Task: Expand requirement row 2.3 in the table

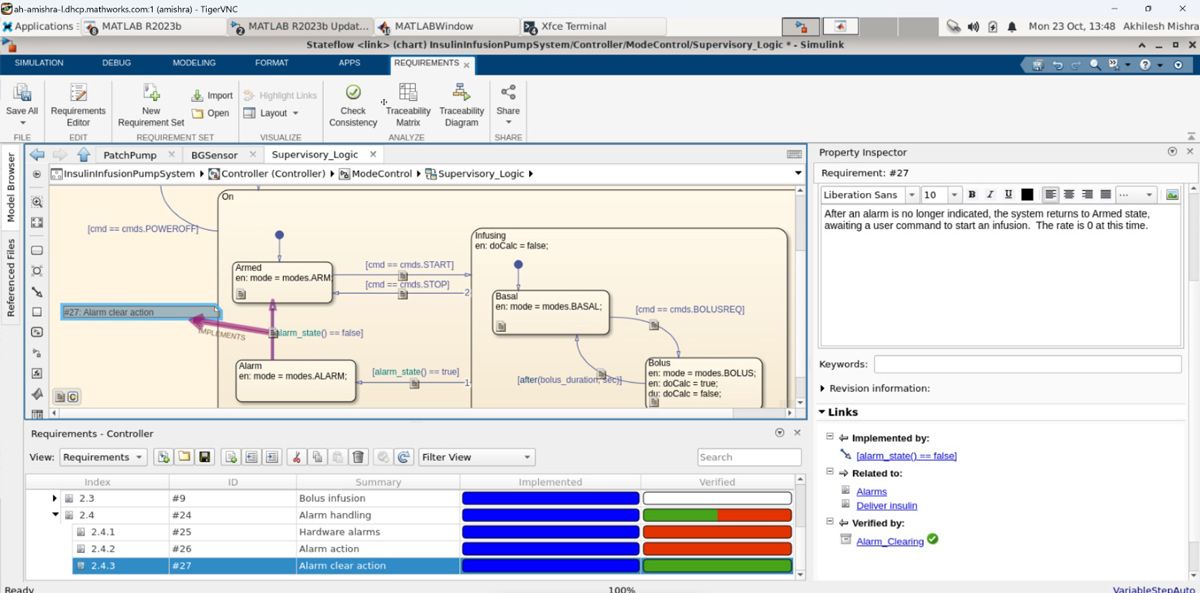Action: (55, 498)
